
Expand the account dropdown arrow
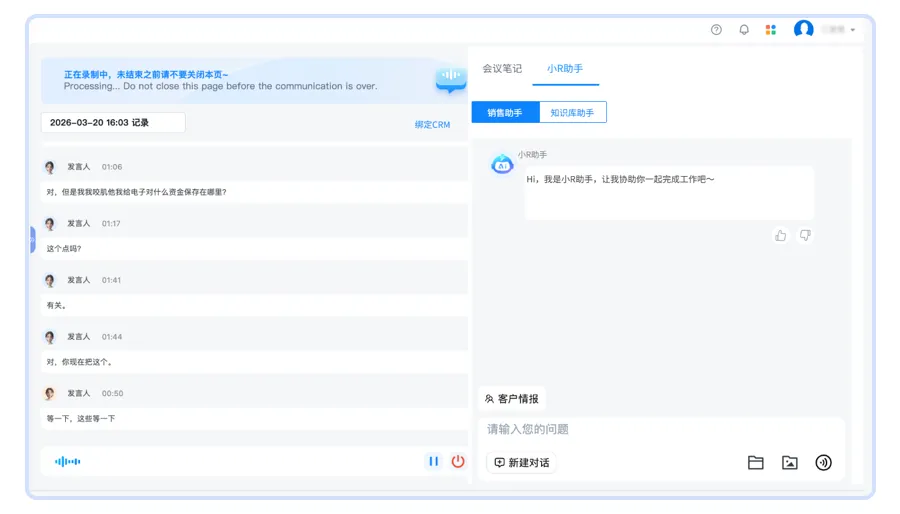[853, 30]
